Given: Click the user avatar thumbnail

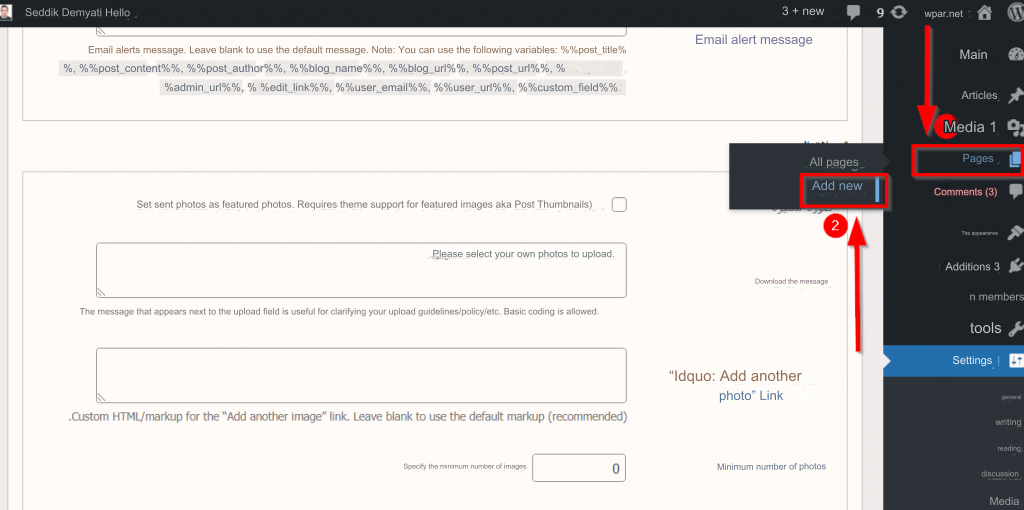Looking at the screenshot, I should point(6,12).
